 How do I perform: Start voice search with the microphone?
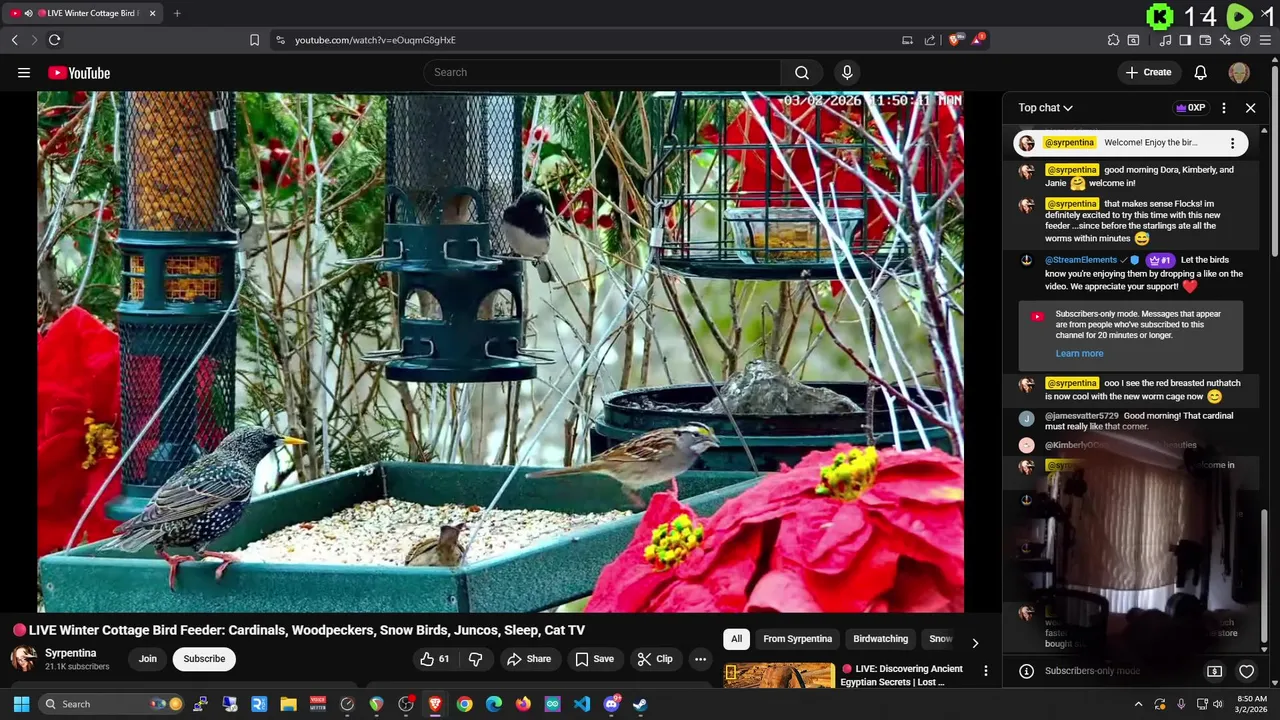847,72
